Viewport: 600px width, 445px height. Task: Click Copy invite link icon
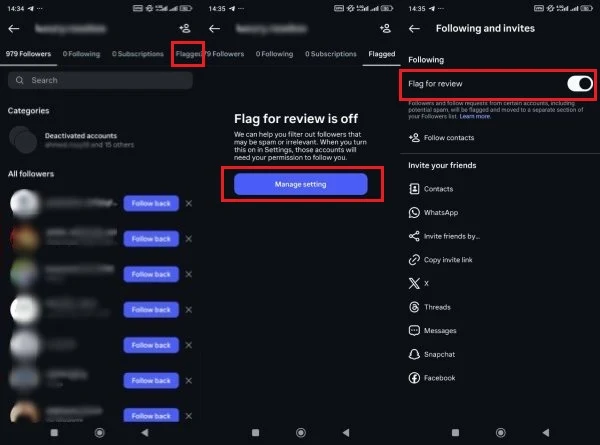[x=414, y=260]
